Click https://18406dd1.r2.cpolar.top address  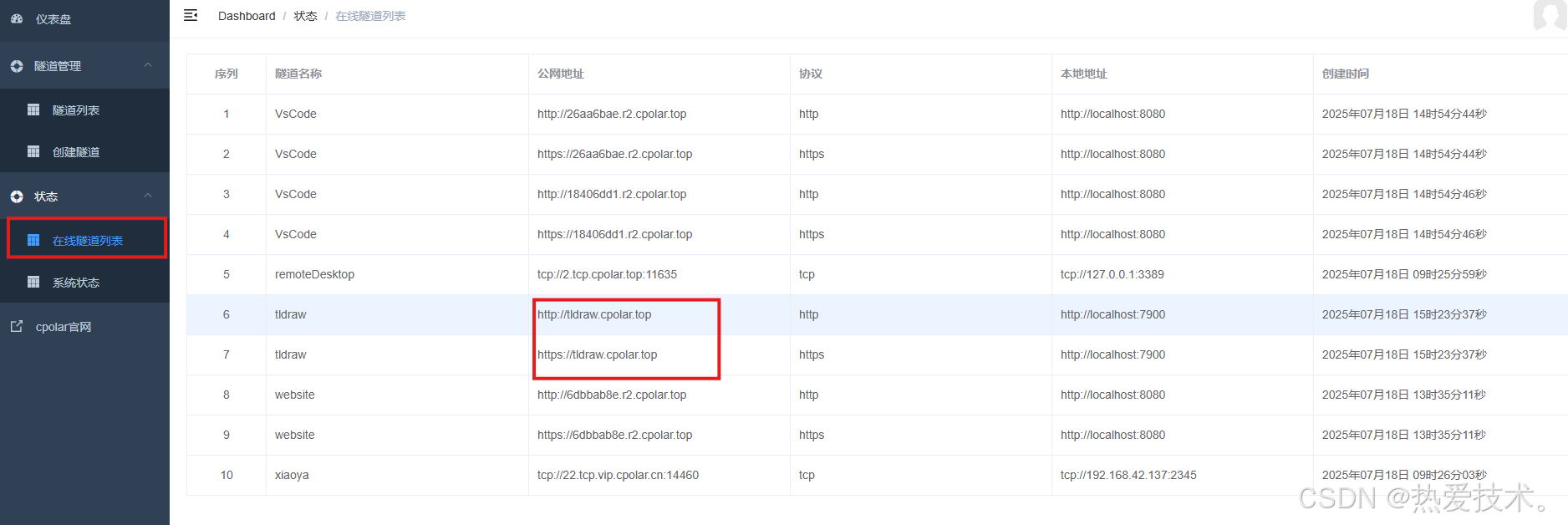tap(615, 234)
